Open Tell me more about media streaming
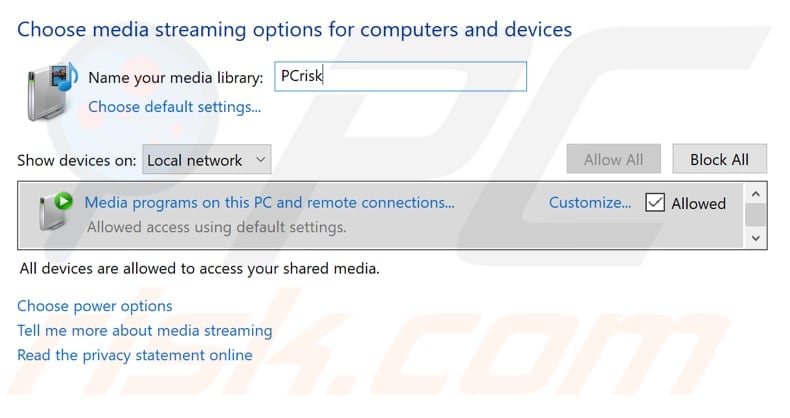 (x=145, y=330)
